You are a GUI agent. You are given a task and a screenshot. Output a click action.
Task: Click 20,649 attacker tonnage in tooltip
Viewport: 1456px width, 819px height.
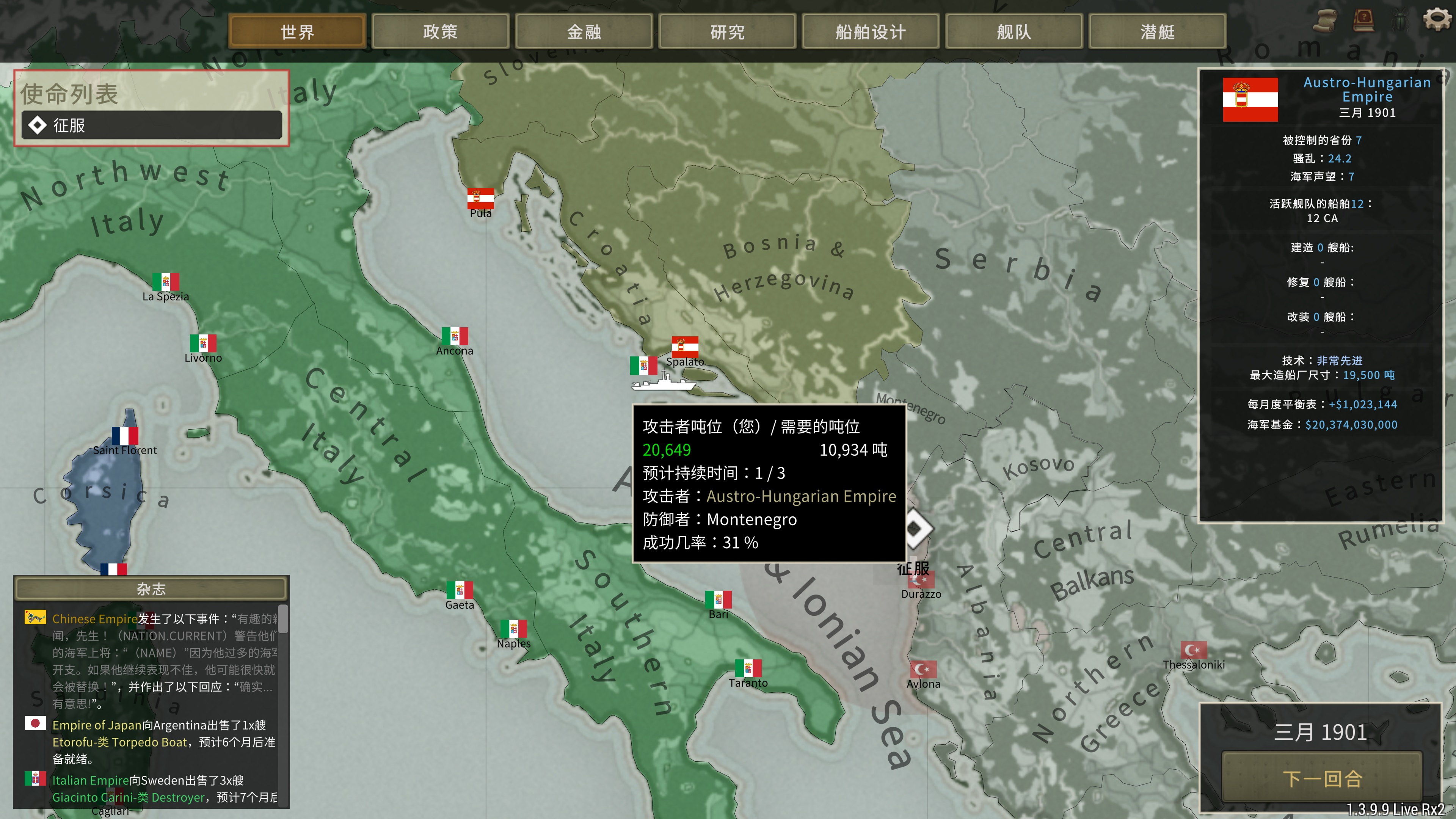pos(667,450)
